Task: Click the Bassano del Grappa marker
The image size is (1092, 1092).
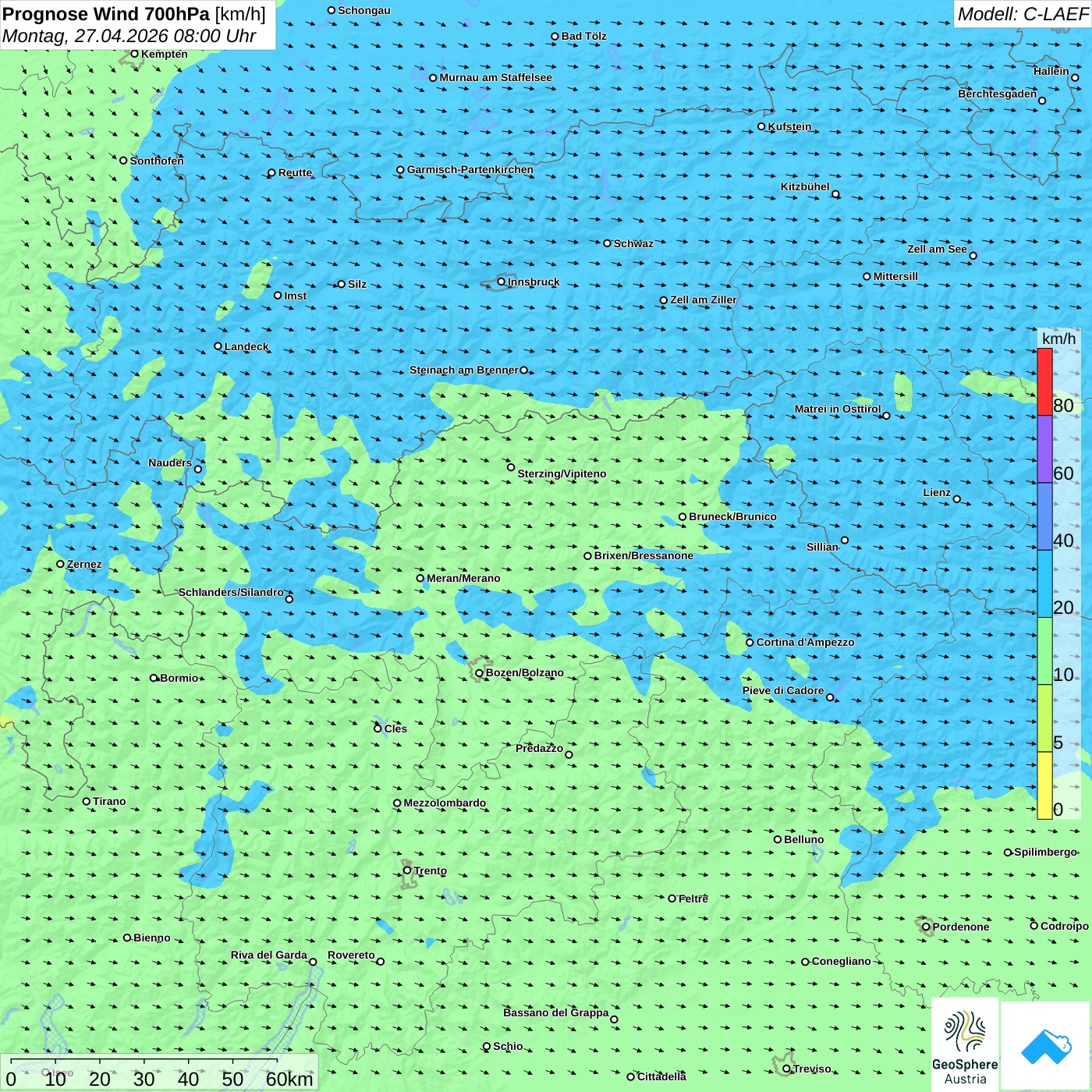Action: tap(614, 1019)
